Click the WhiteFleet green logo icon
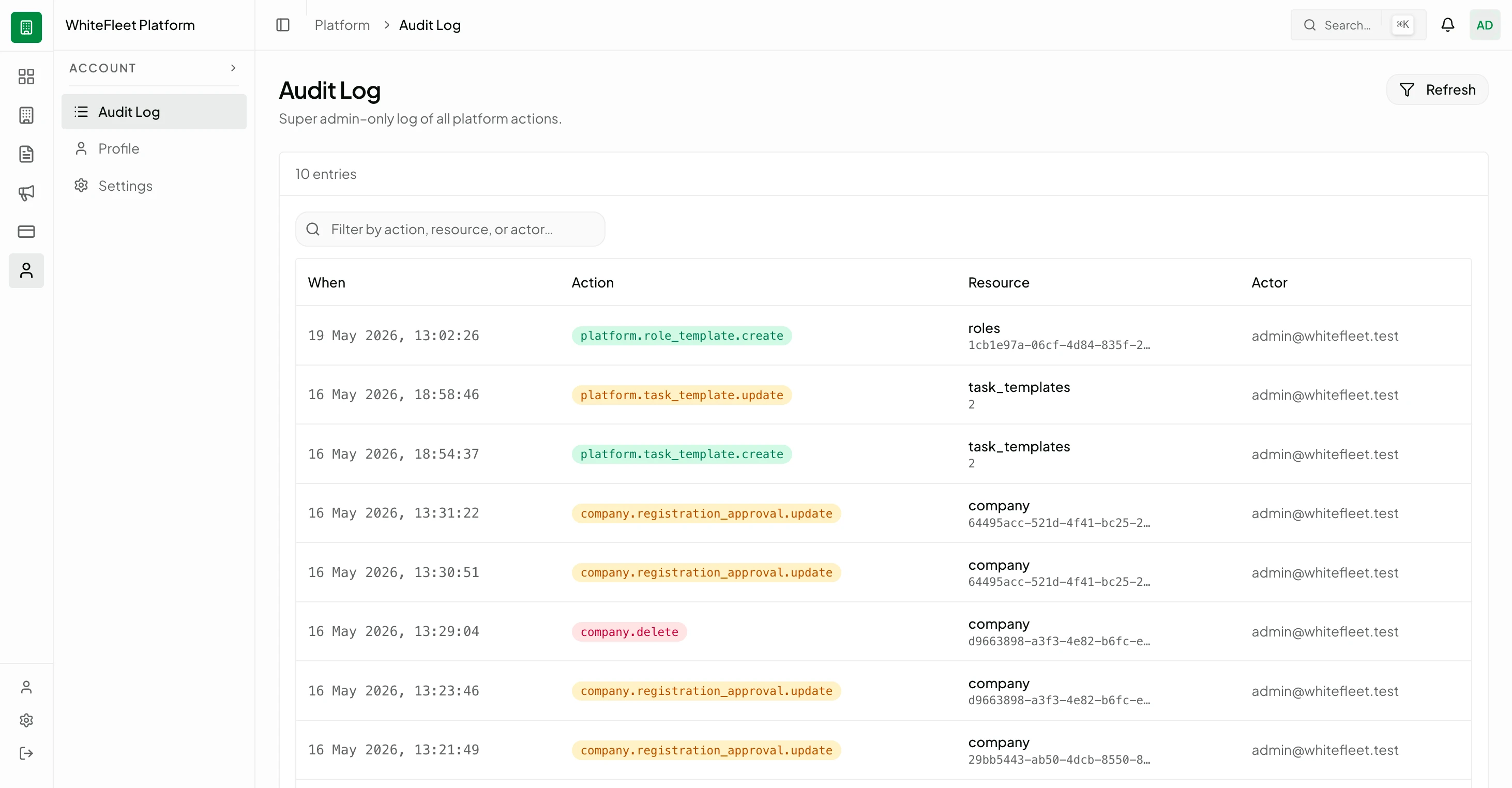This screenshot has height=788, width=1512. [26, 27]
